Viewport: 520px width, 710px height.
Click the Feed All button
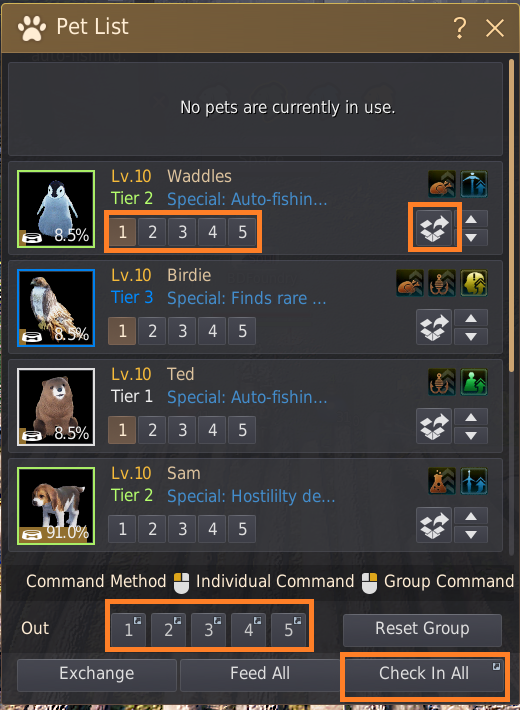click(260, 674)
